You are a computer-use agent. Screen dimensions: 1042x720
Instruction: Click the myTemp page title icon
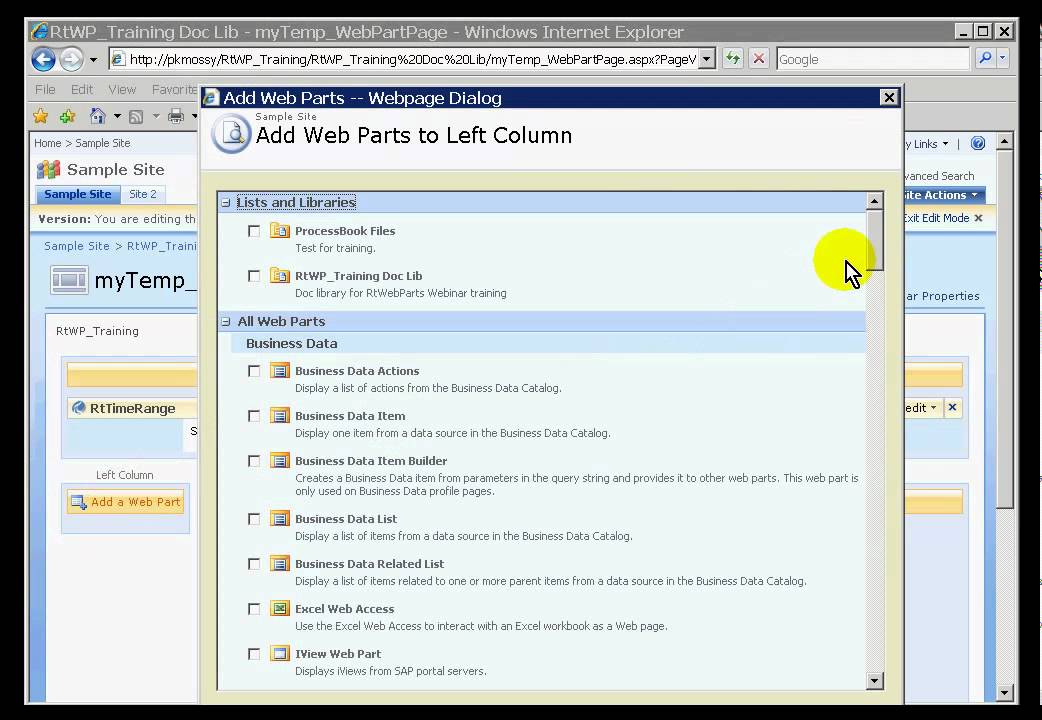[x=69, y=280]
